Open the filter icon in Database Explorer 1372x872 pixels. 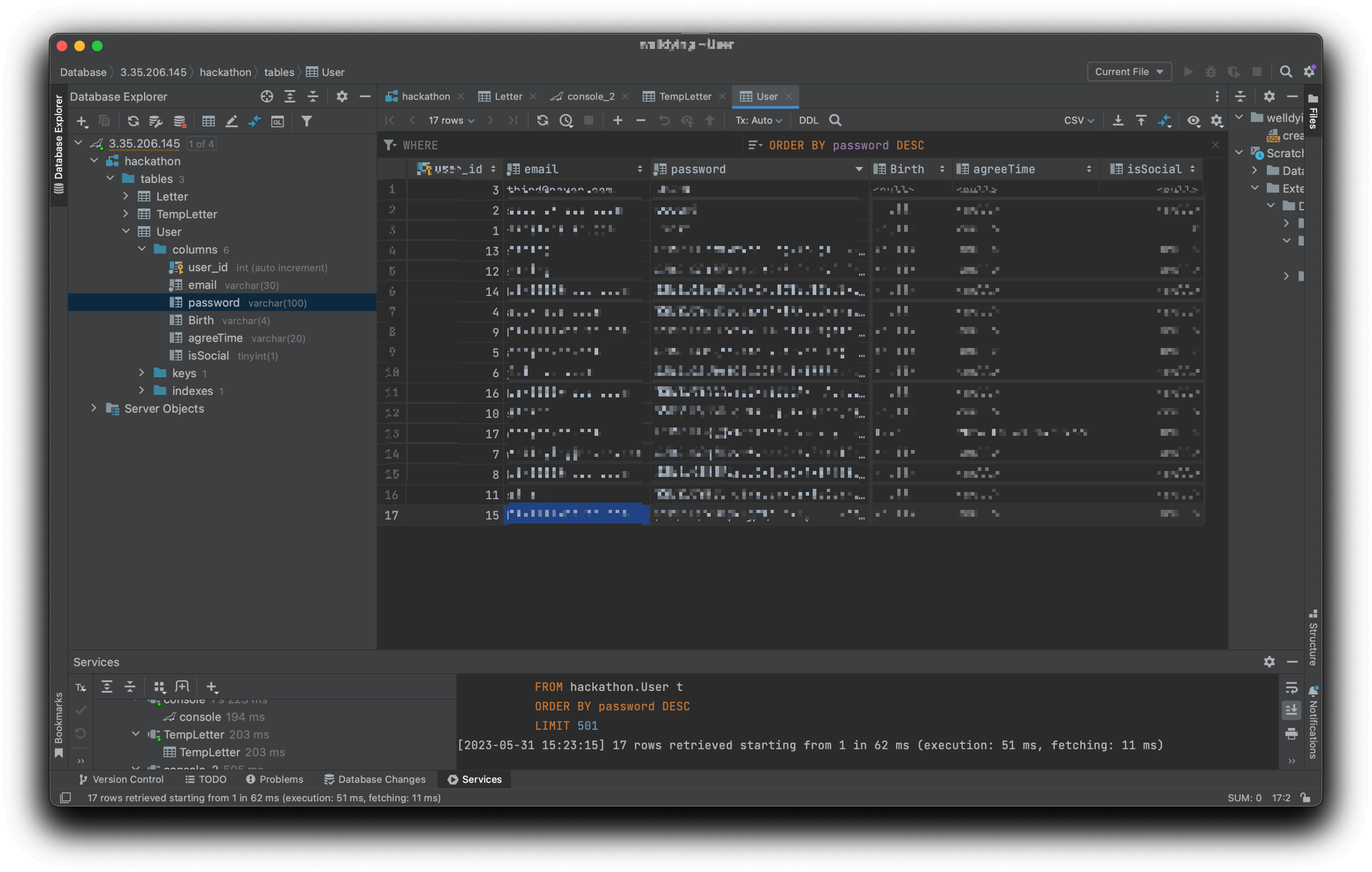[306, 121]
